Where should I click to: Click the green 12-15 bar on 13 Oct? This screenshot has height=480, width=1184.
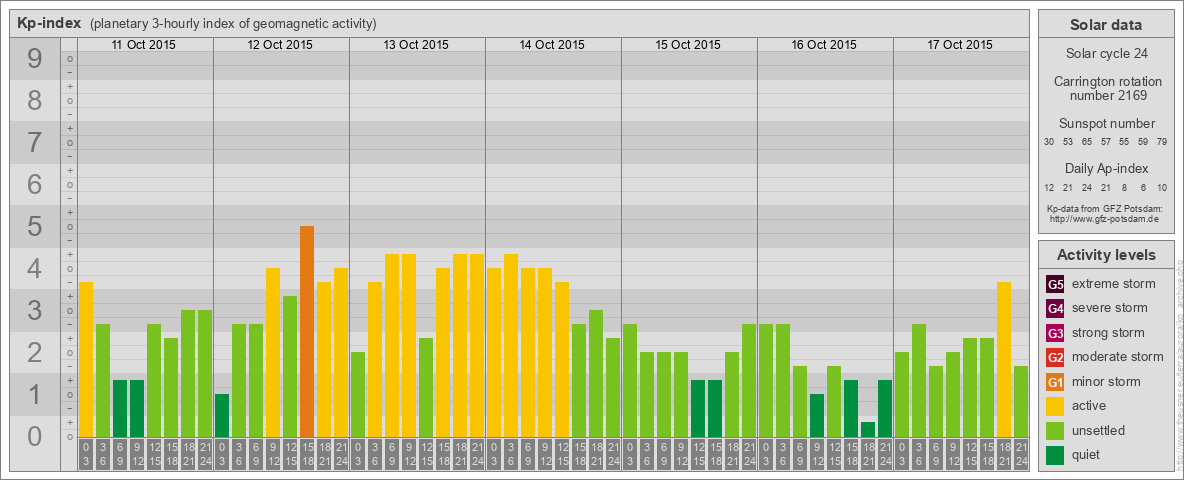pos(426,387)
